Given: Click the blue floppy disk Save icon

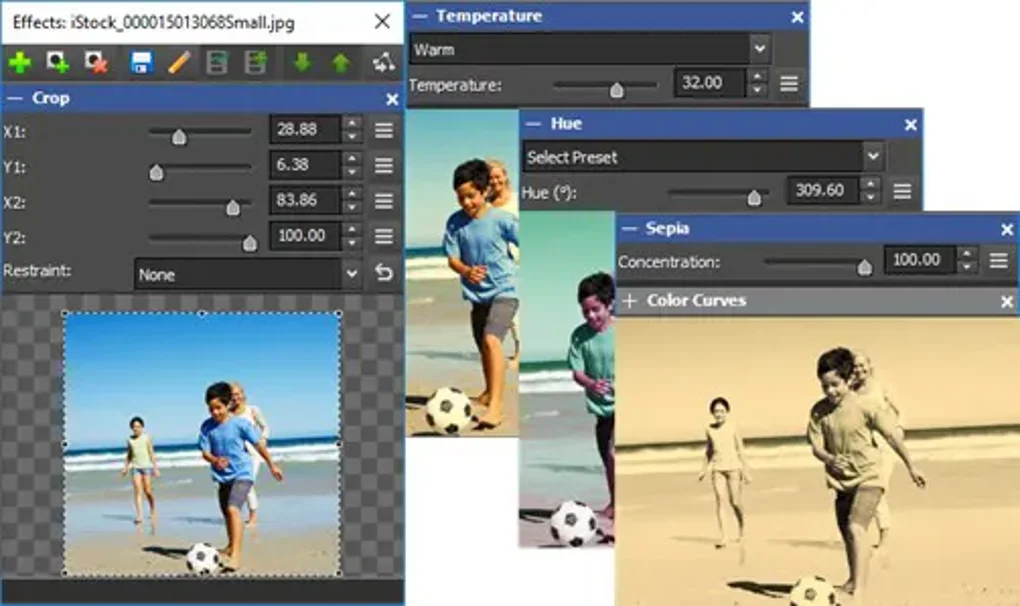Looking at the screenshot, I should click(x=141, y=62).
